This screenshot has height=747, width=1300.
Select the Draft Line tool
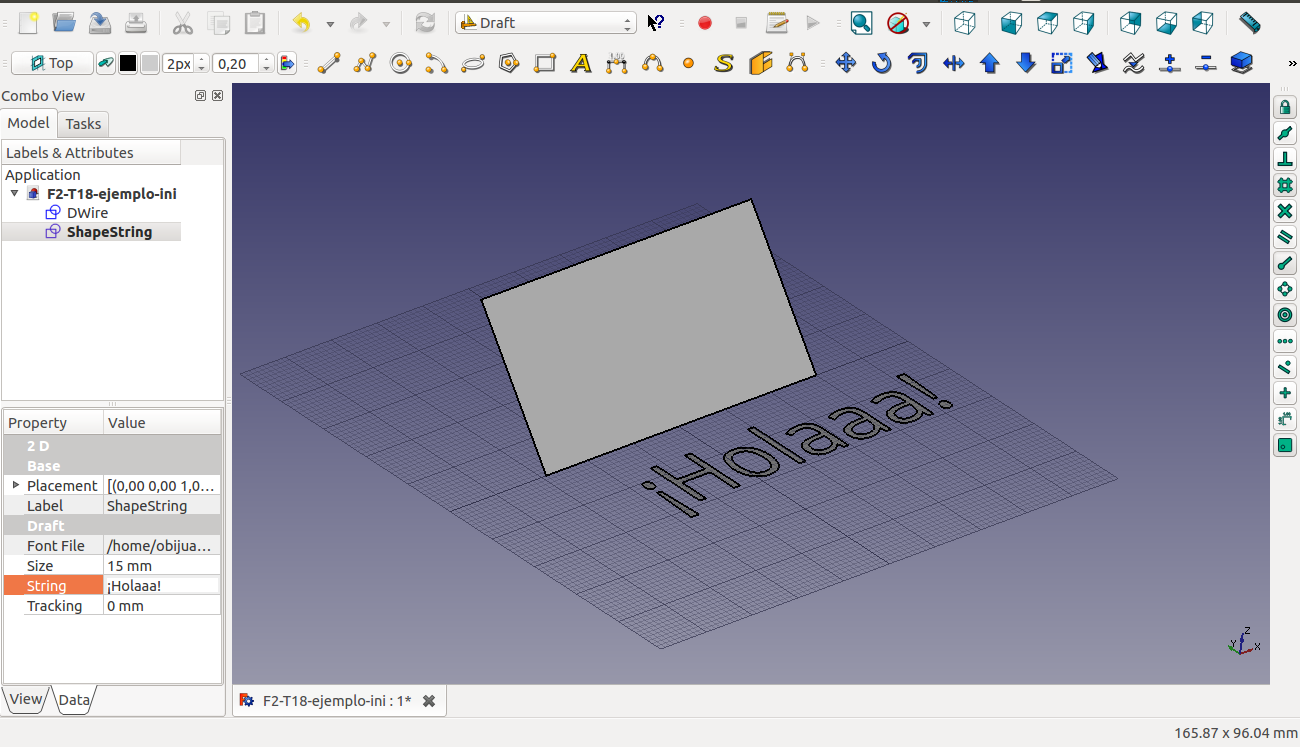[x=329, y=64]
